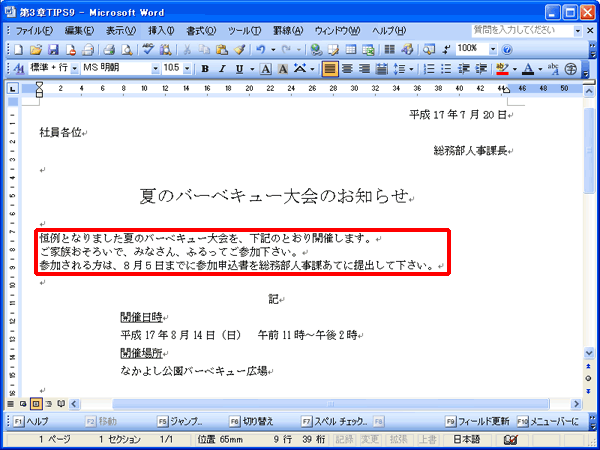Open the 挿入(I) menu
The width and height of the screenshot is (600, 450).
tap(161, 31)
